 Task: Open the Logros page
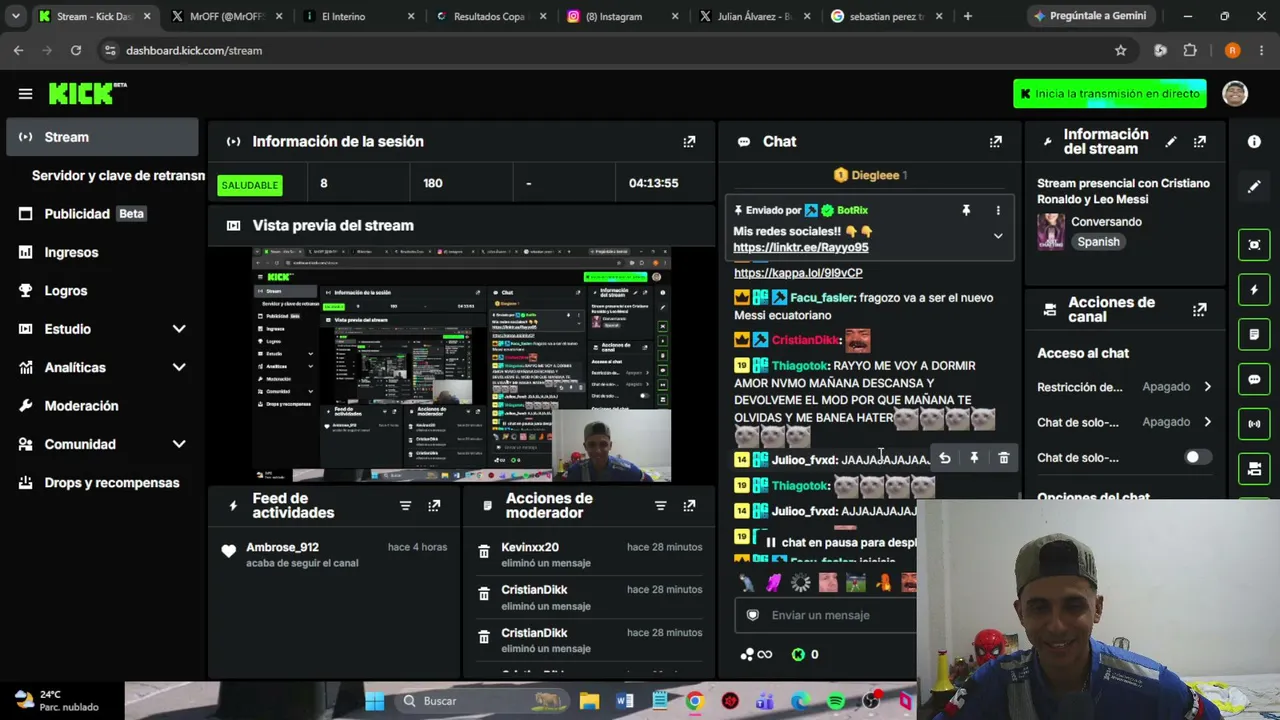102,290
